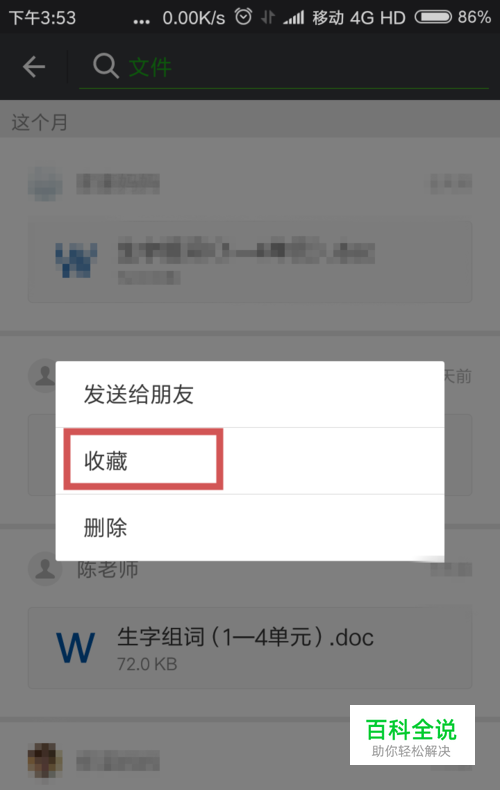Tap the 陈老师 sender name

107,570
